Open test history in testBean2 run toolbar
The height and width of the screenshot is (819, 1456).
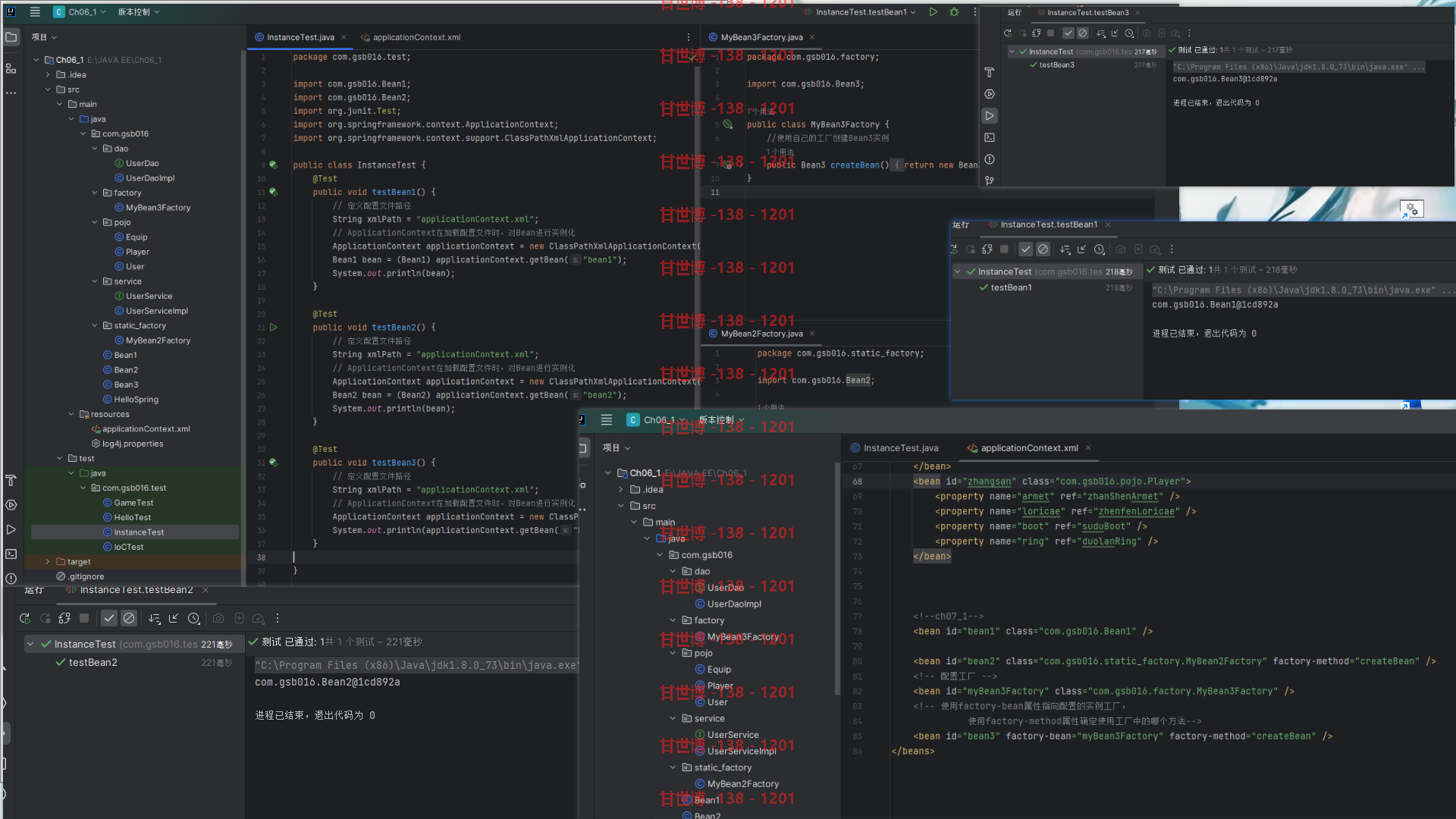click(194, 618)
